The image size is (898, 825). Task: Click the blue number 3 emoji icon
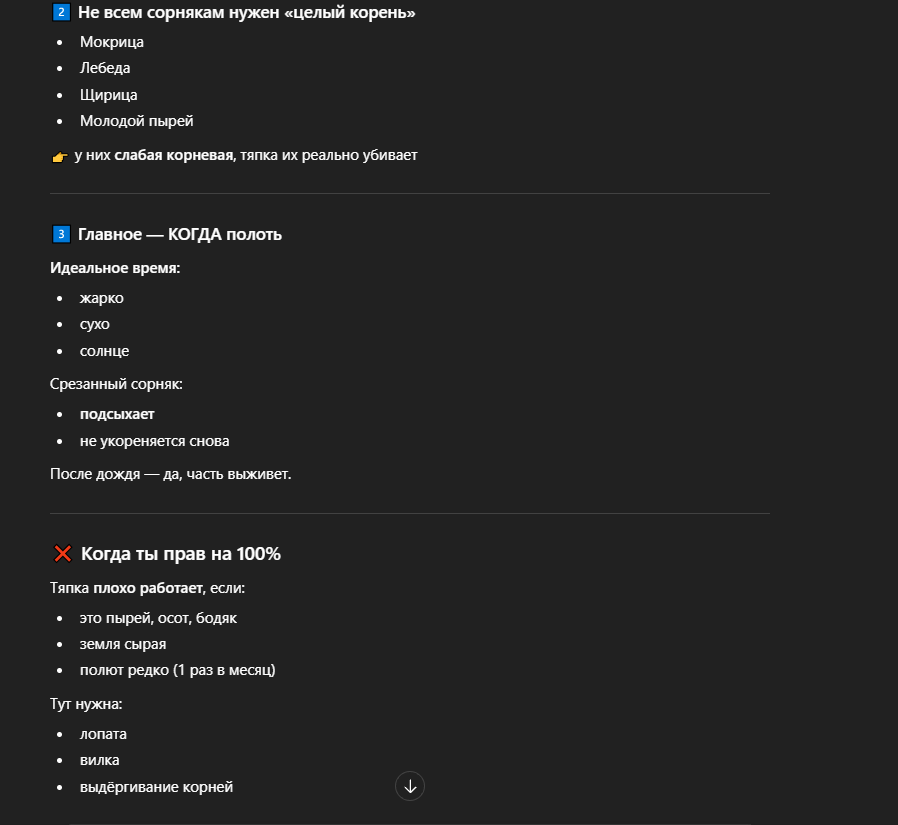pos(60,234)
